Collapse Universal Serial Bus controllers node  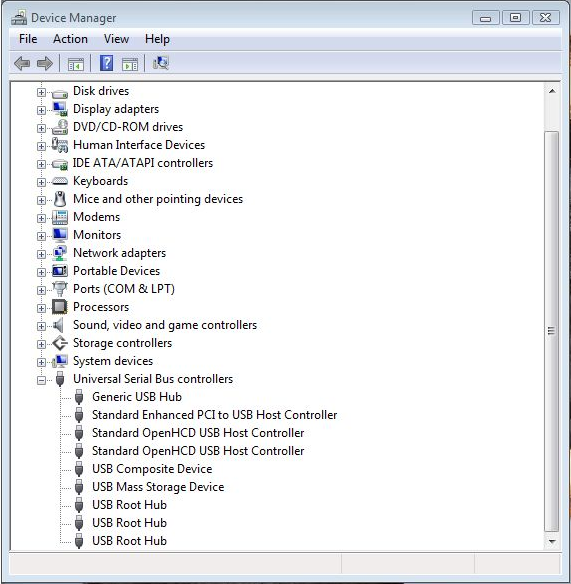(41, 380)
